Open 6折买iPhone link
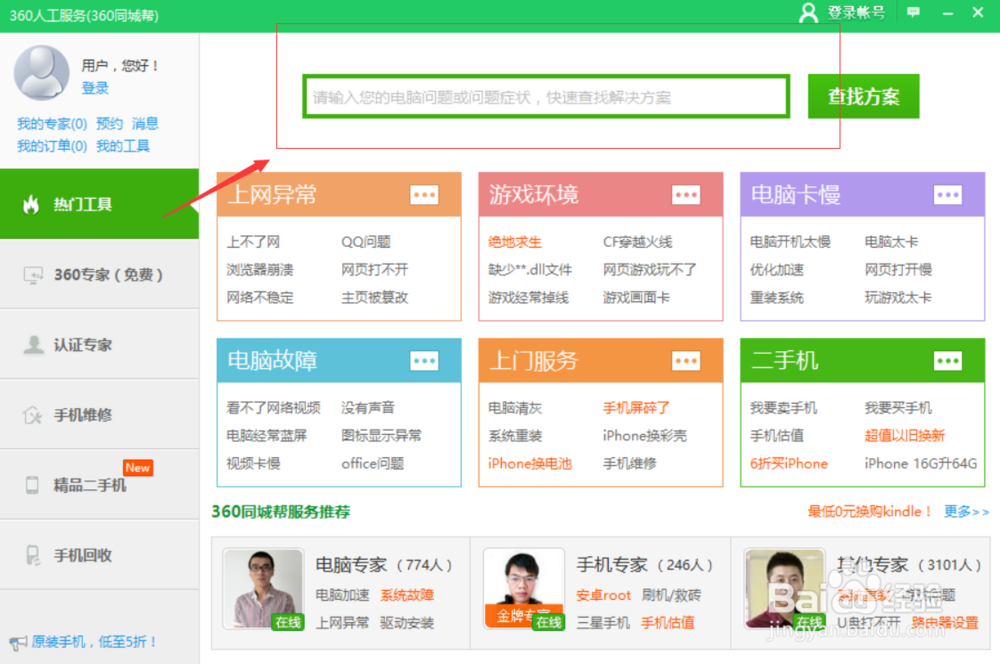 (x=789, y=464)
